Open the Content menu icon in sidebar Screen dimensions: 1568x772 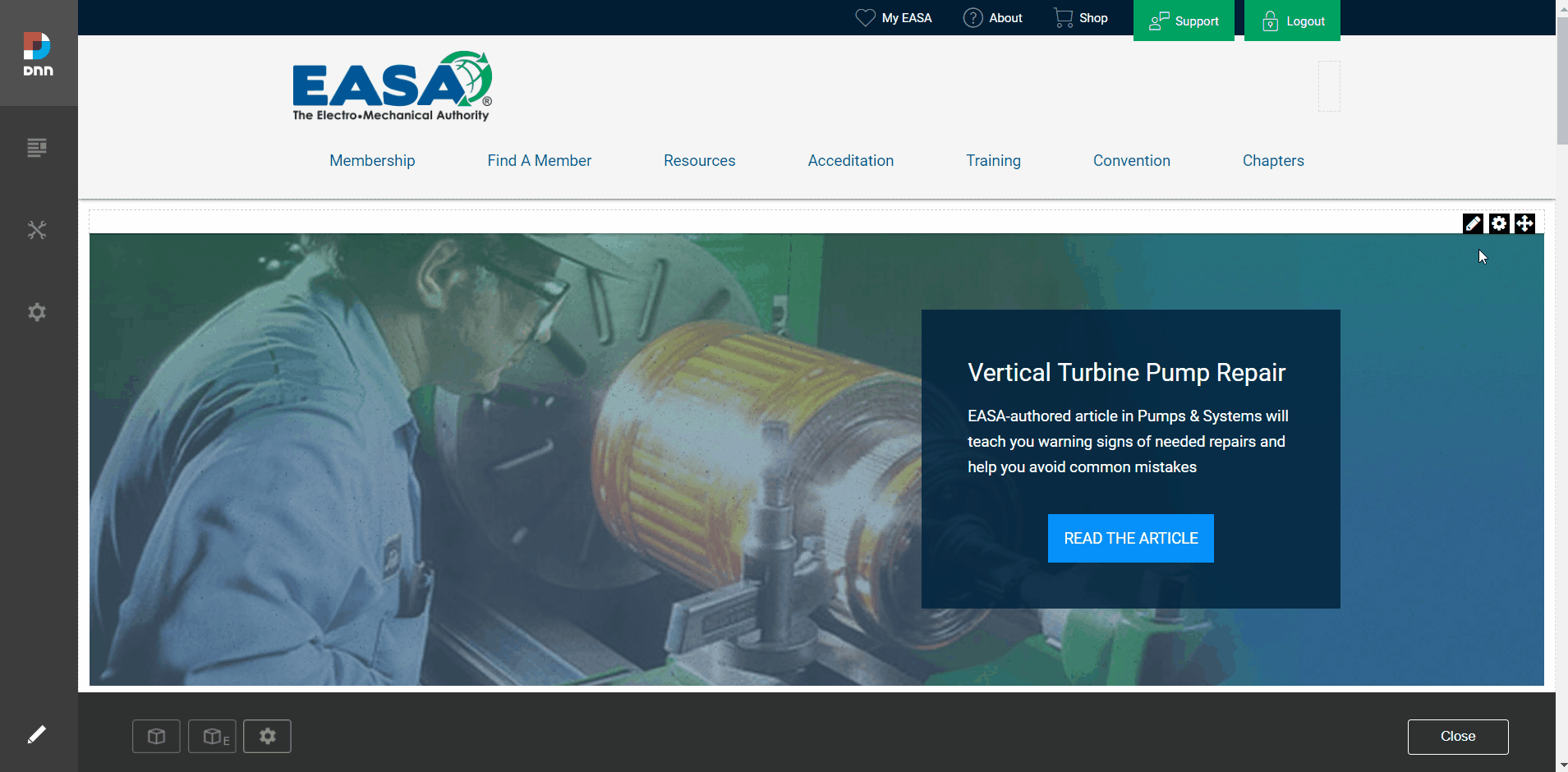(x=37, y=148)
